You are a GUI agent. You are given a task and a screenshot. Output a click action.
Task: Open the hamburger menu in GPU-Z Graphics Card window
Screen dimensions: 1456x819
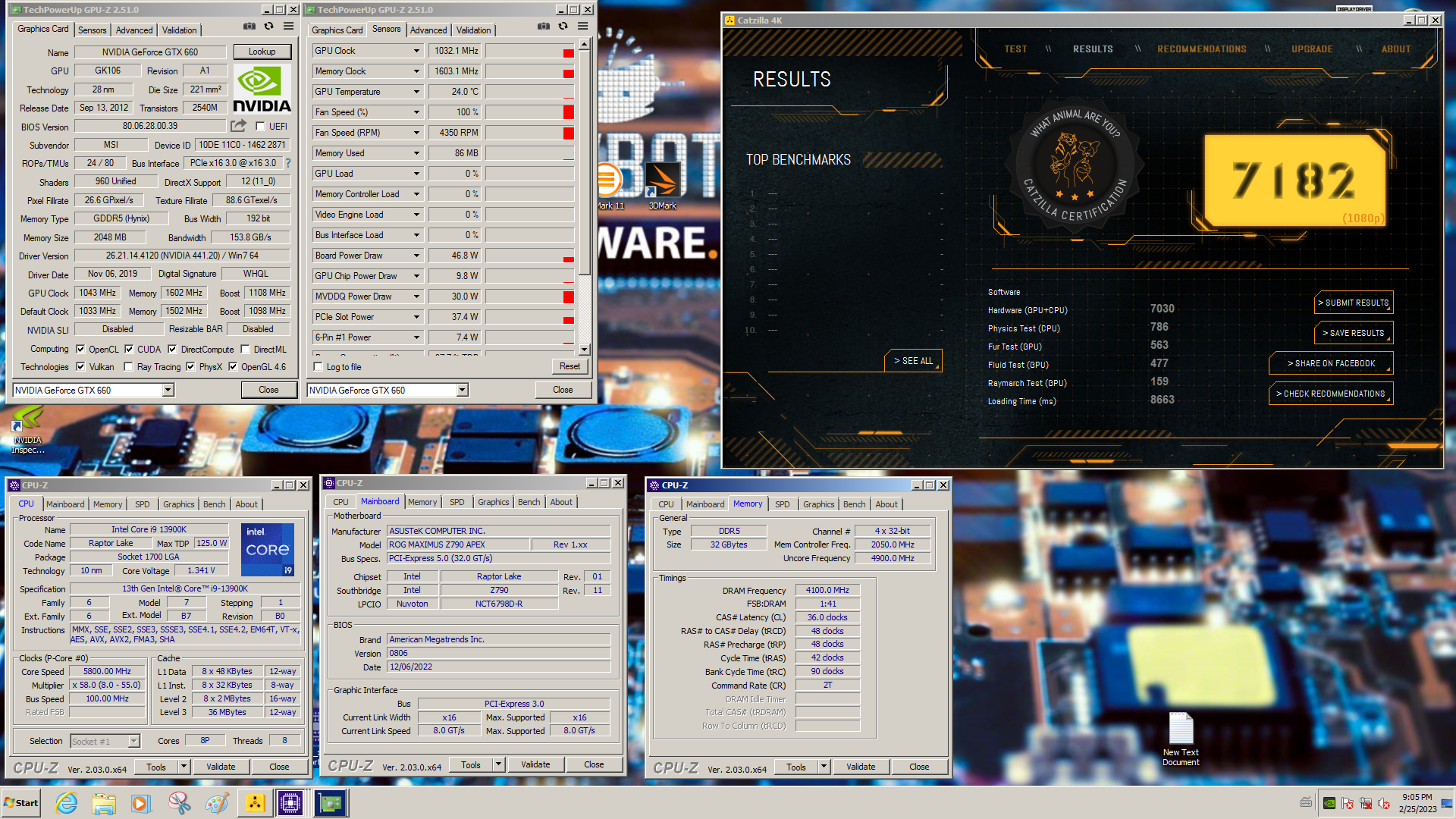pos(288,27)
